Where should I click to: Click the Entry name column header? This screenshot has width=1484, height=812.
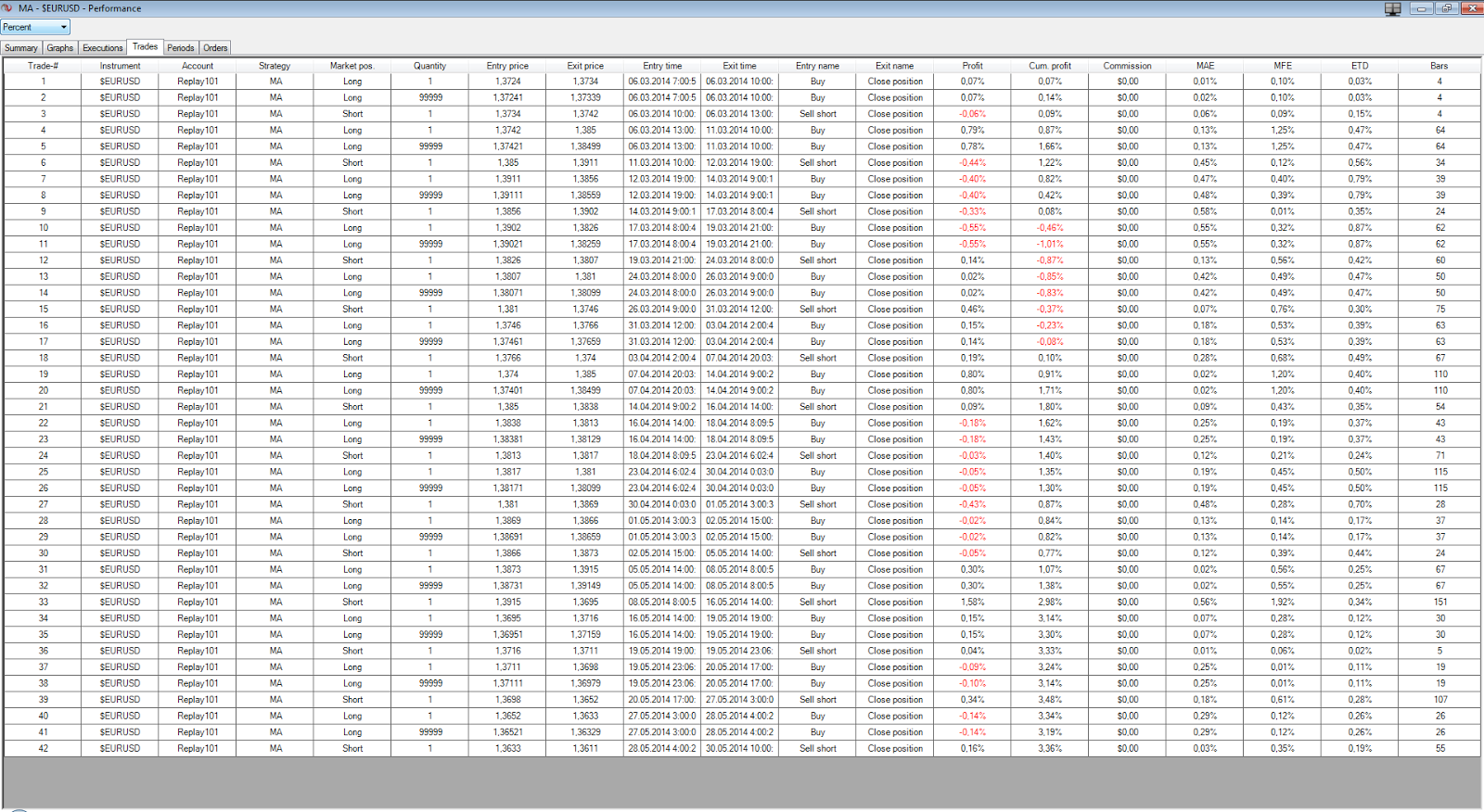[817, 66]
